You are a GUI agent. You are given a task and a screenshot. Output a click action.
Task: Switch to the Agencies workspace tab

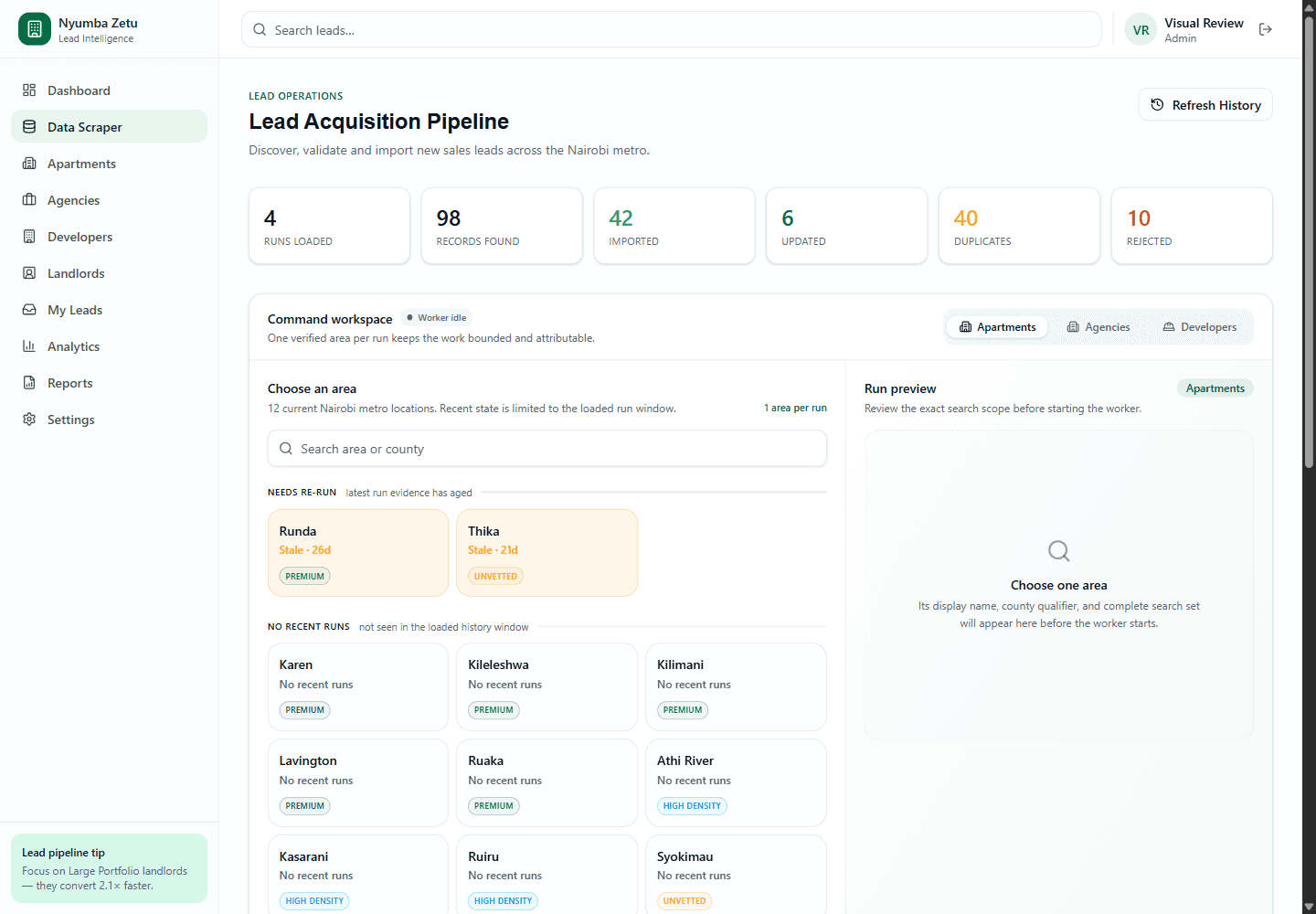point(1098,327)
